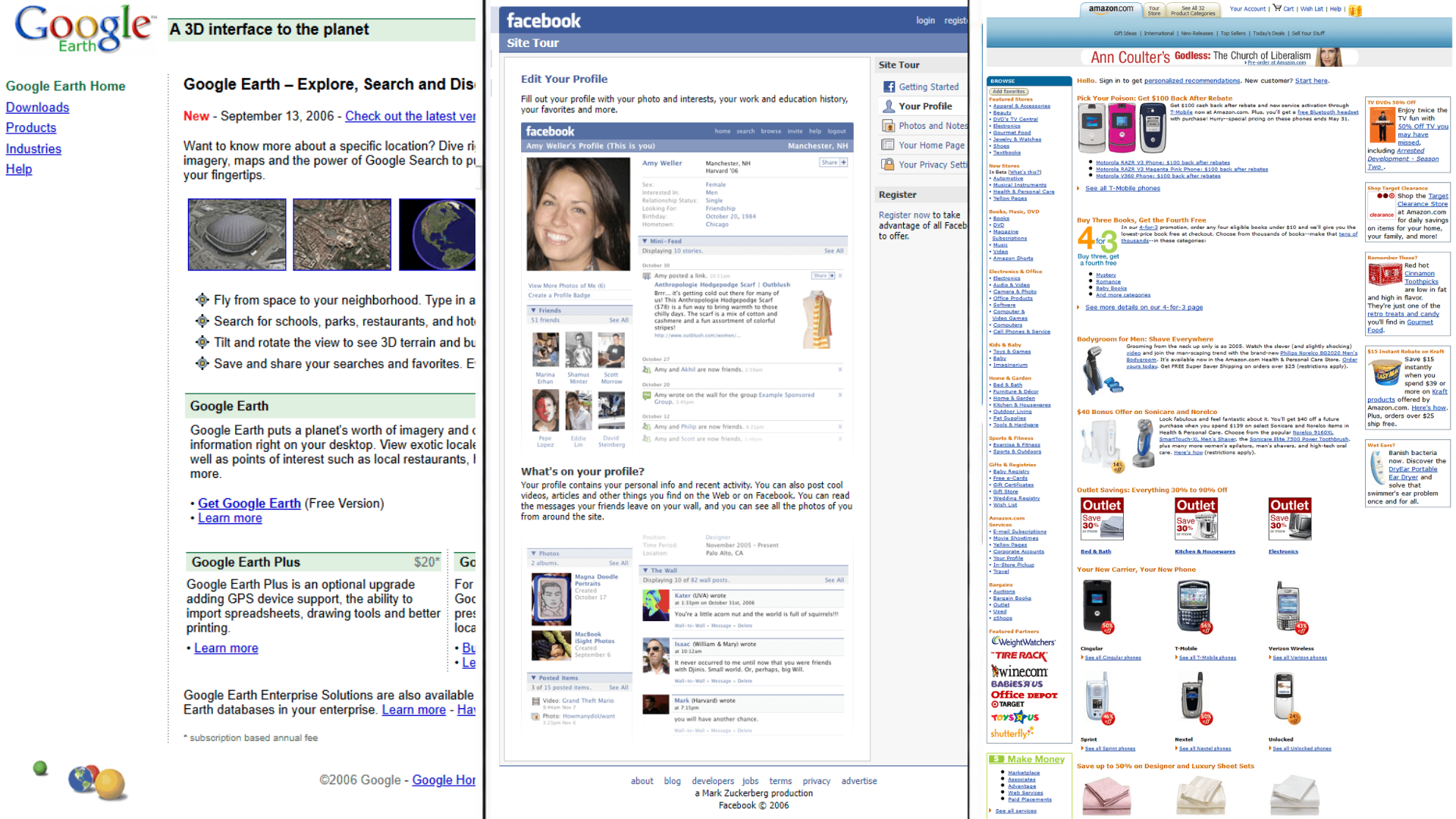Click the Google Earth logo
Screen dimensions: 1456x819
[83, 29]
